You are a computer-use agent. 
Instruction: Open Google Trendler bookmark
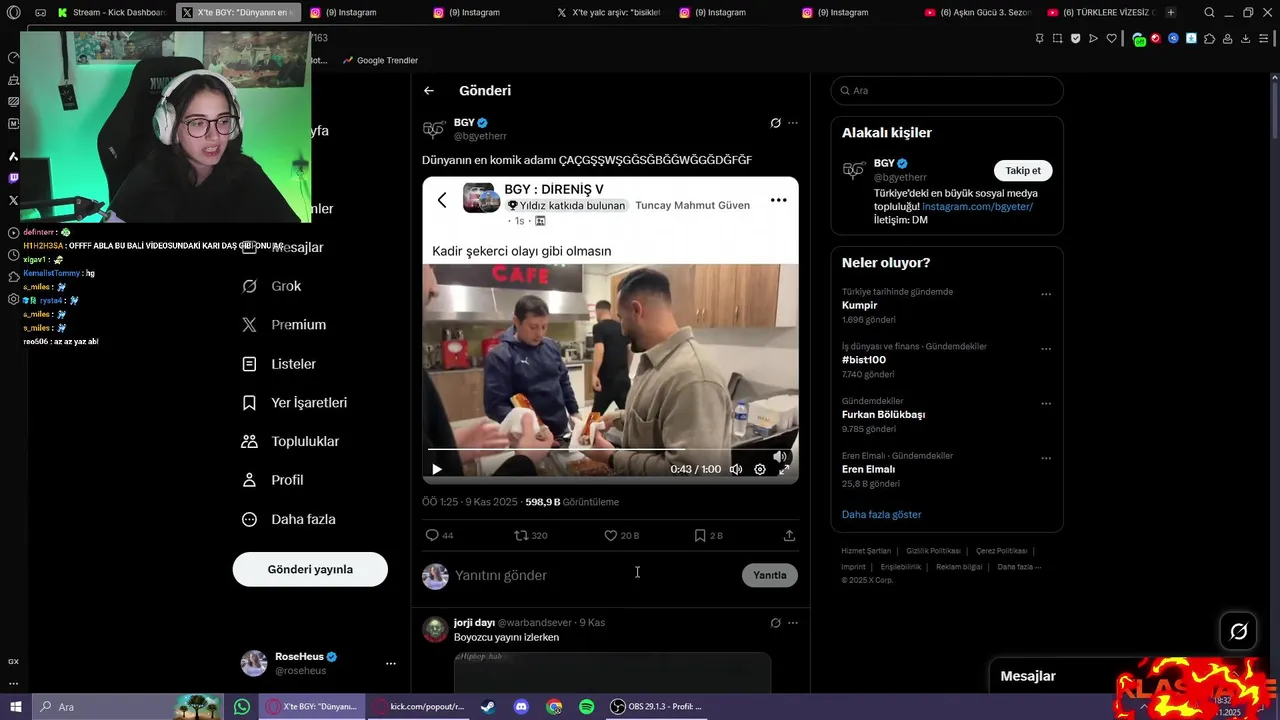(380, 61)
